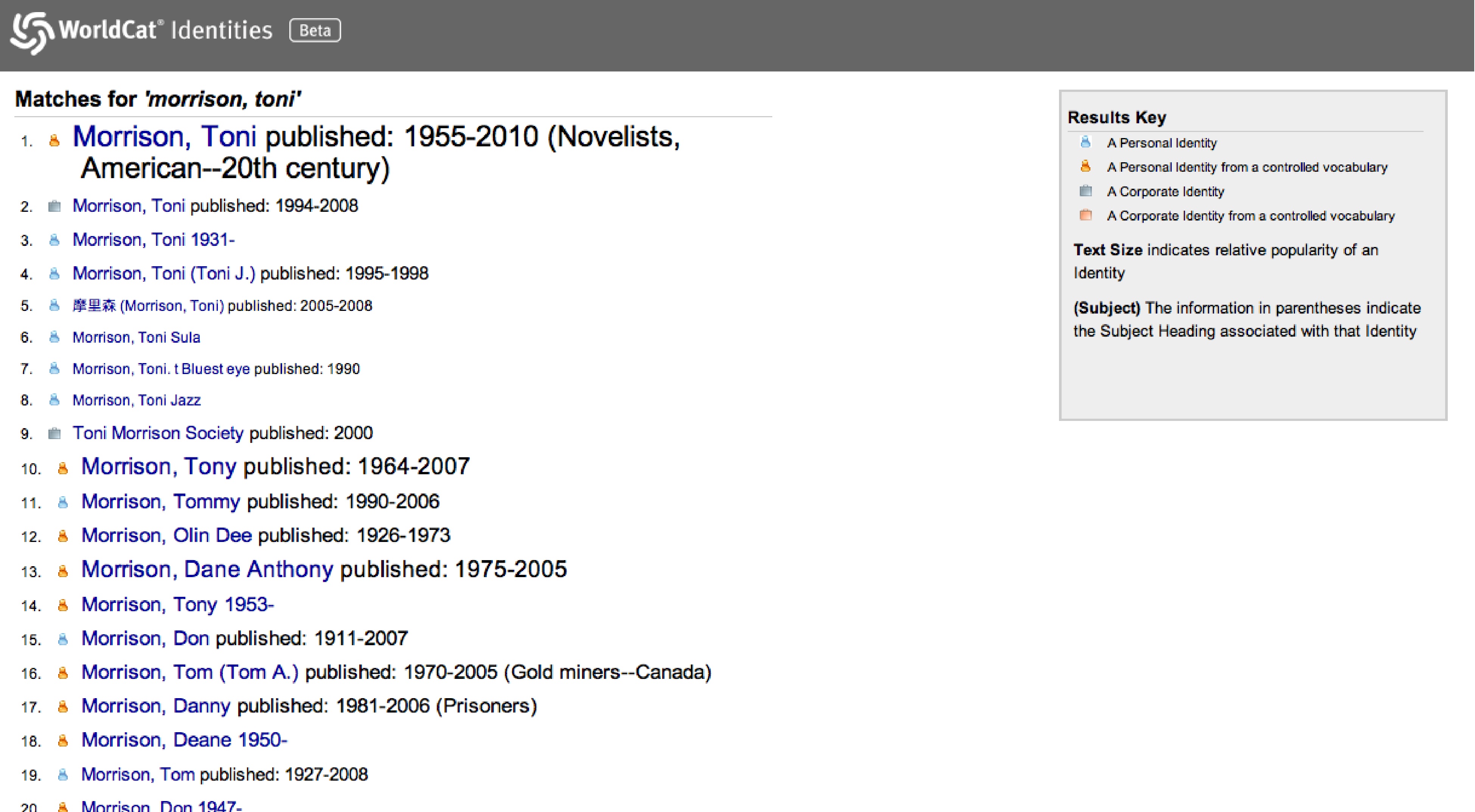Open Morrison, Toni. t Bluest eye link
1475x812 pixels.
[x=161, y=369]
